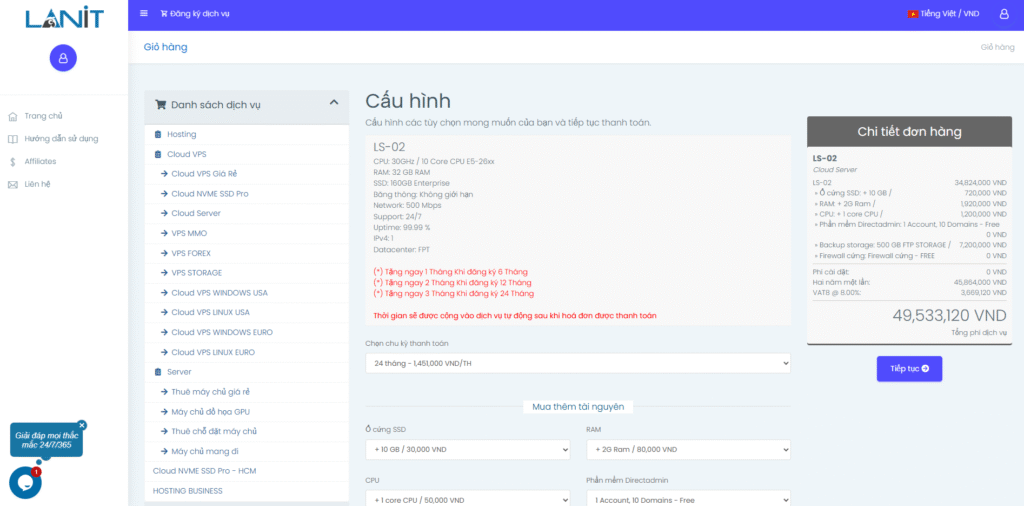Collapse the Danh sách dịch vụ panel
1024x506 pixels.
tap(334, 103)
